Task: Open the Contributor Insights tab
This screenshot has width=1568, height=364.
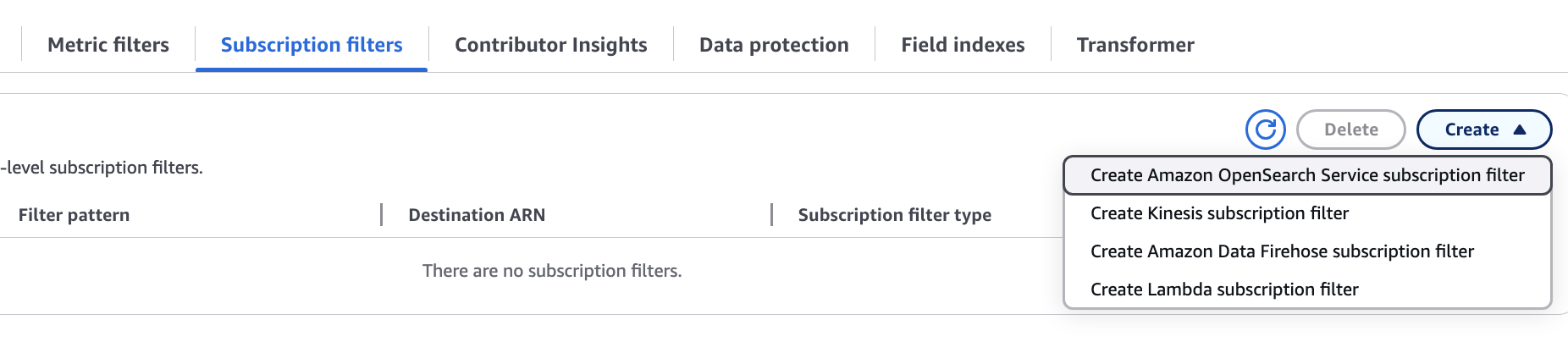Action: 550,45
